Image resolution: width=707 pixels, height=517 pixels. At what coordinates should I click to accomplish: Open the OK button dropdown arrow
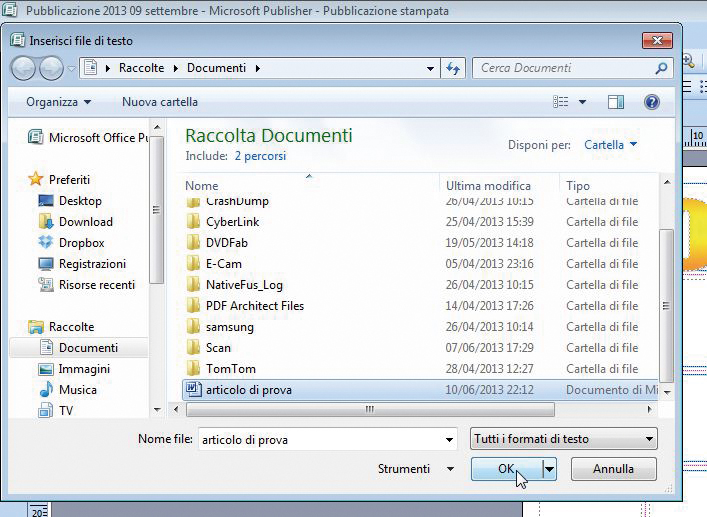[549, 469]
